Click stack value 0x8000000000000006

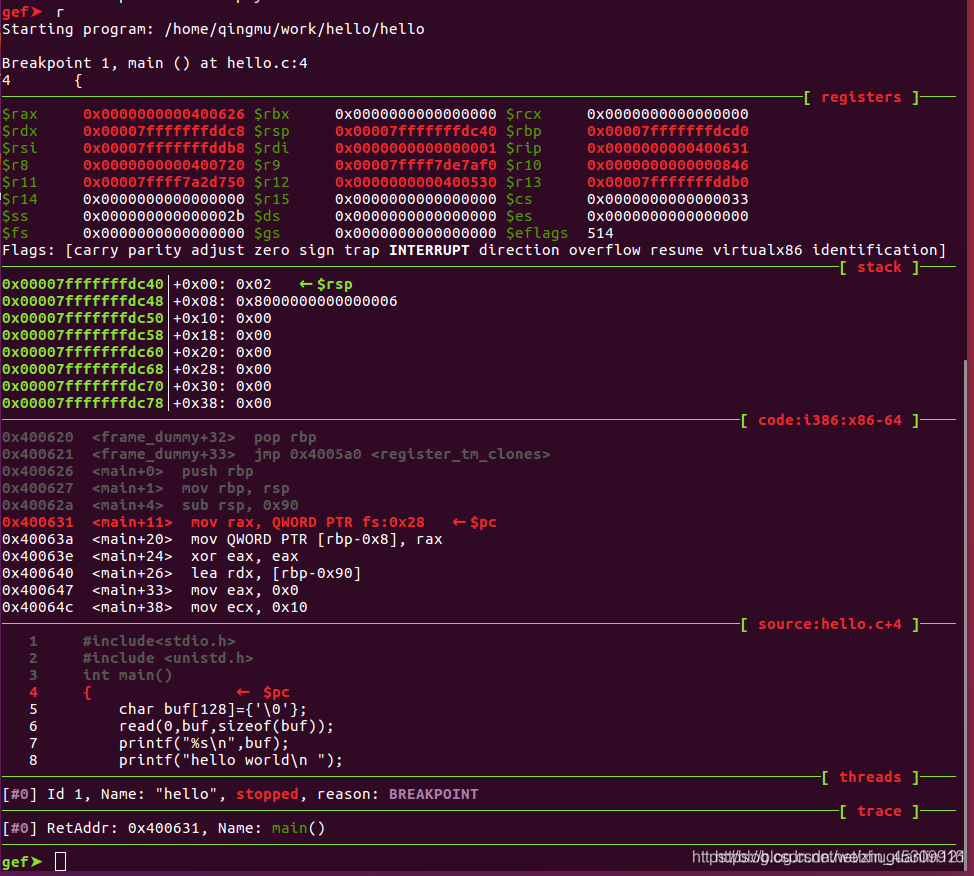(x=316, y=301)
